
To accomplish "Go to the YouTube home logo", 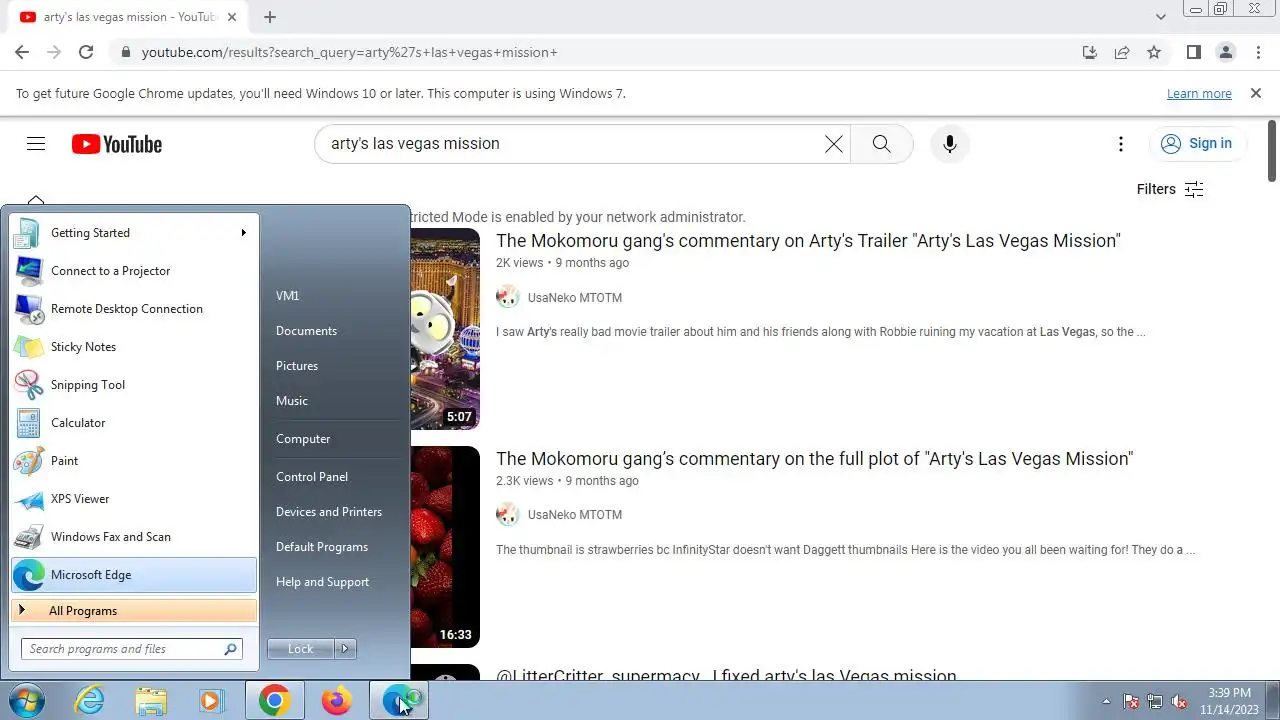I will 117,144.
